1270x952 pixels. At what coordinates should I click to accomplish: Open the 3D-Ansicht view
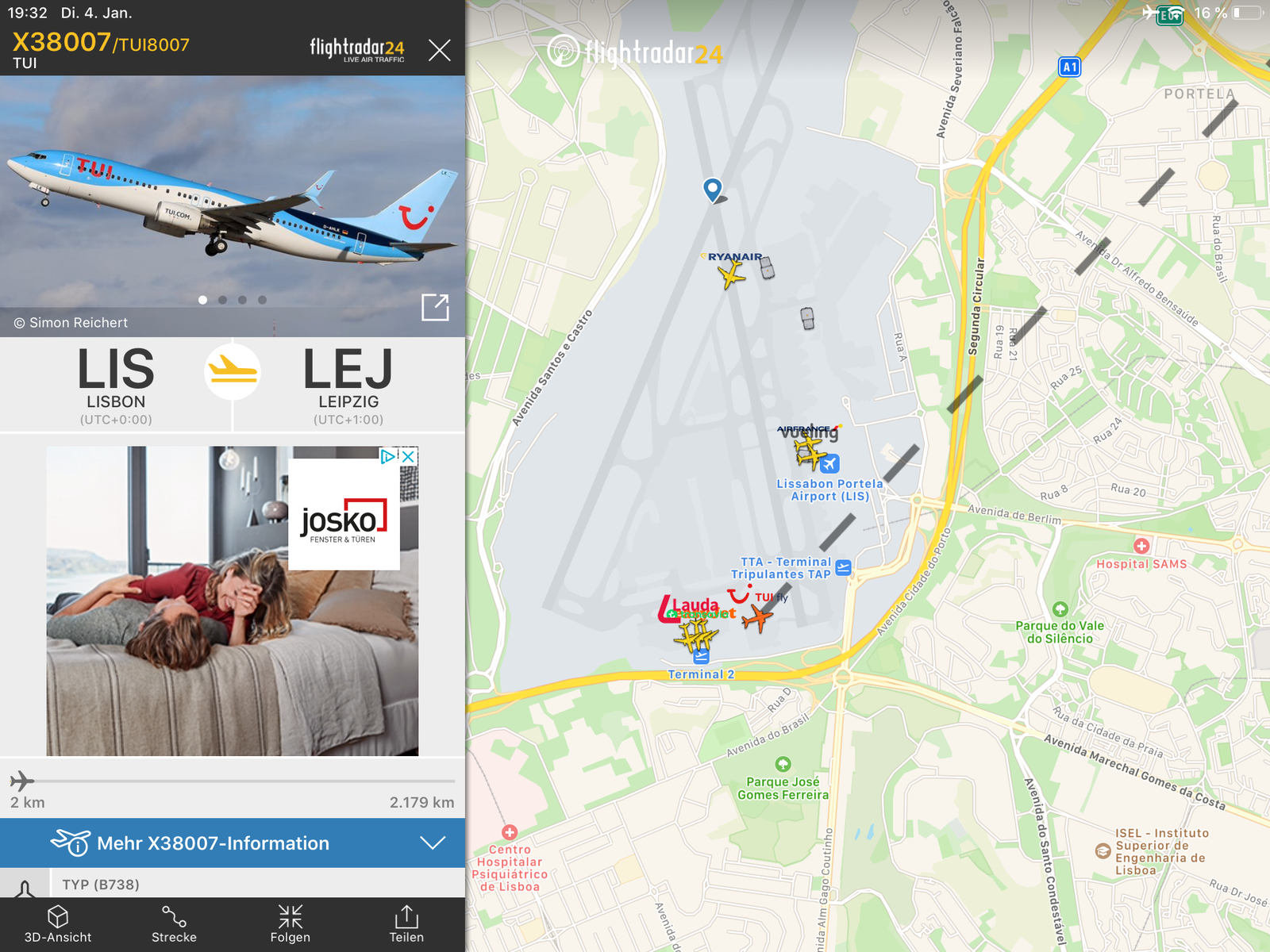click(x=58, y=924)
